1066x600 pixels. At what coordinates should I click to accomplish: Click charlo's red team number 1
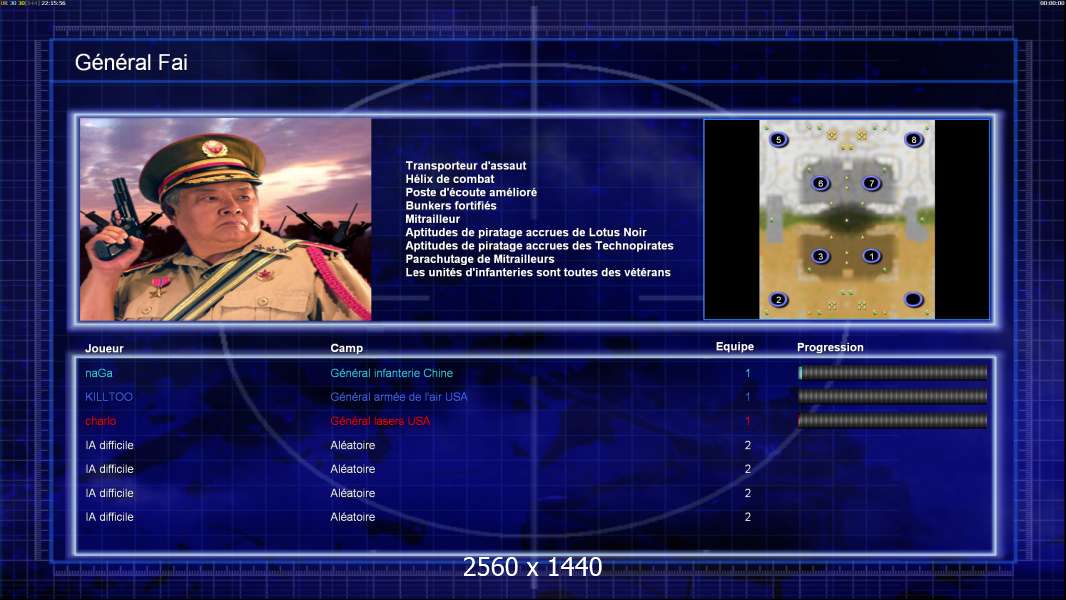tap(748, 421)
